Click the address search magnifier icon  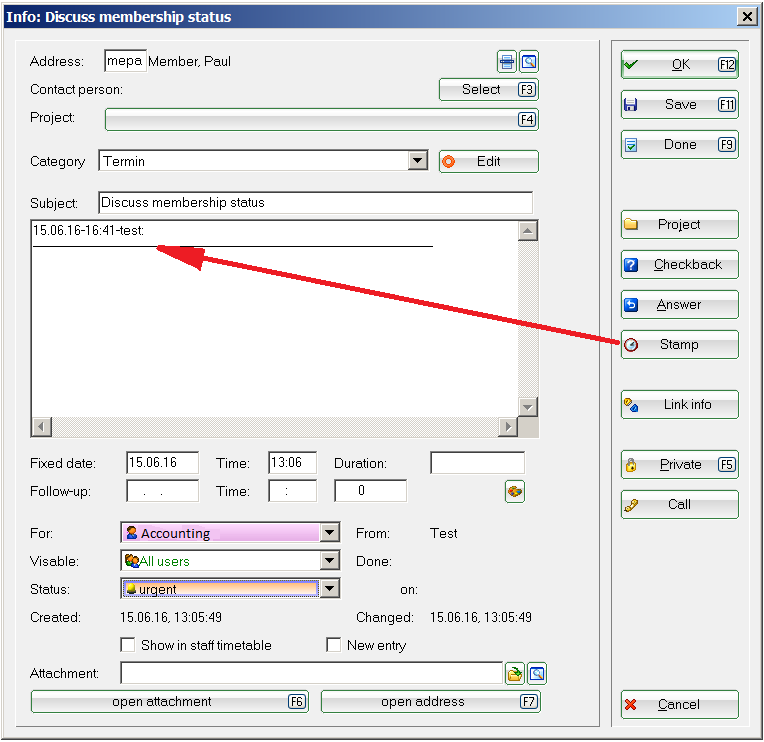click(x=529, y=62)
